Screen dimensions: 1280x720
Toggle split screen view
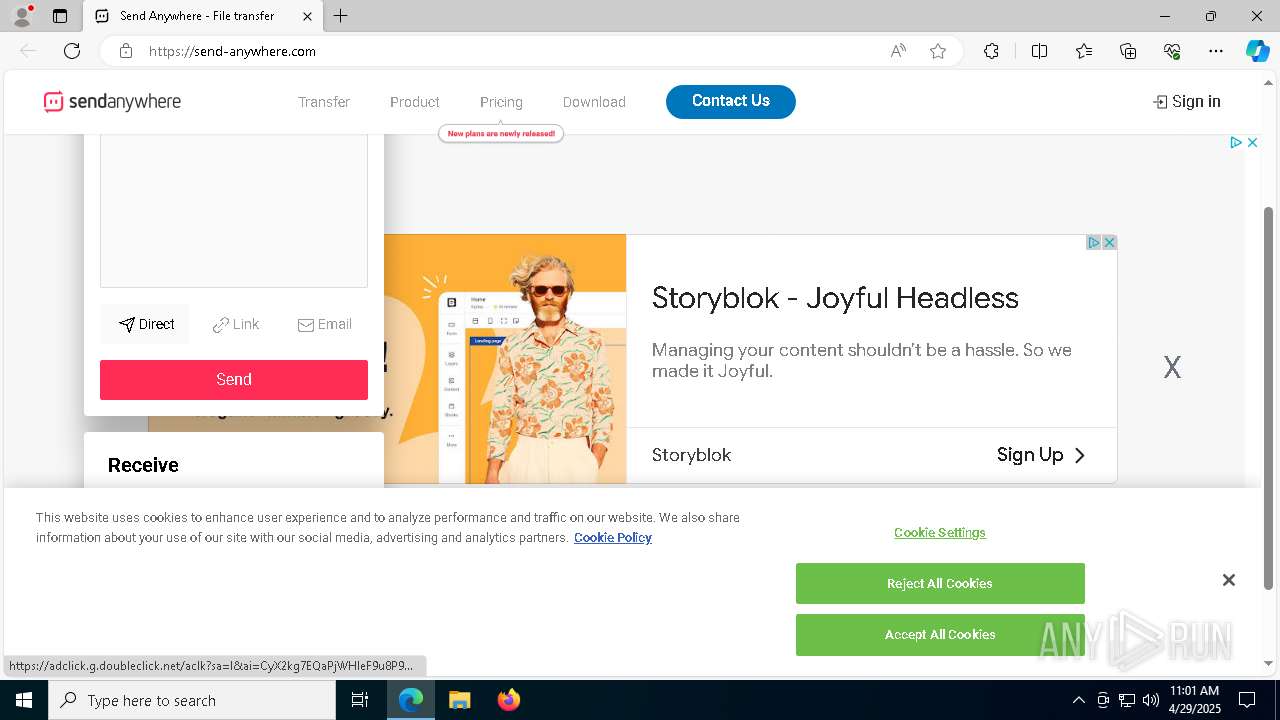(1039, 51)
